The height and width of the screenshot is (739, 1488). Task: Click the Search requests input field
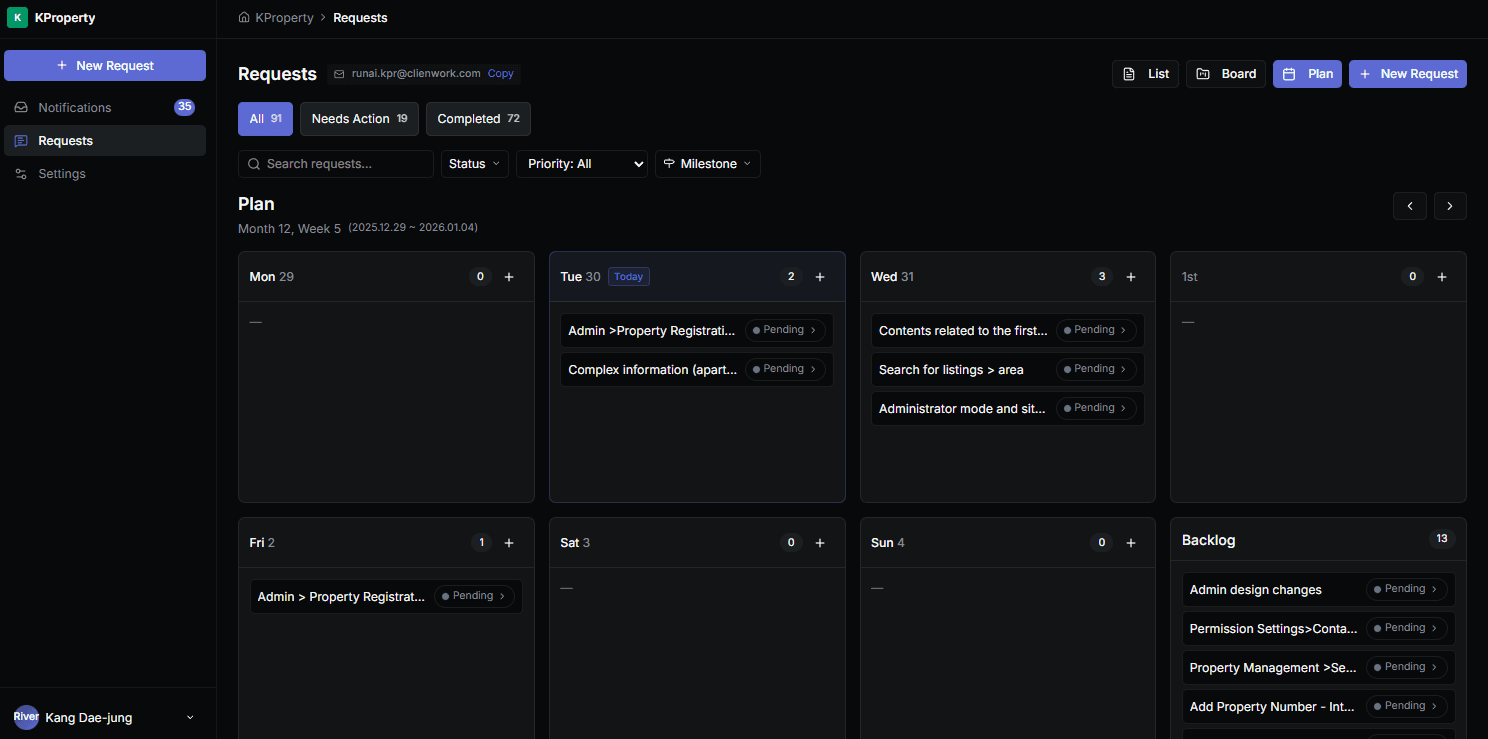click(x=336, y=164)
